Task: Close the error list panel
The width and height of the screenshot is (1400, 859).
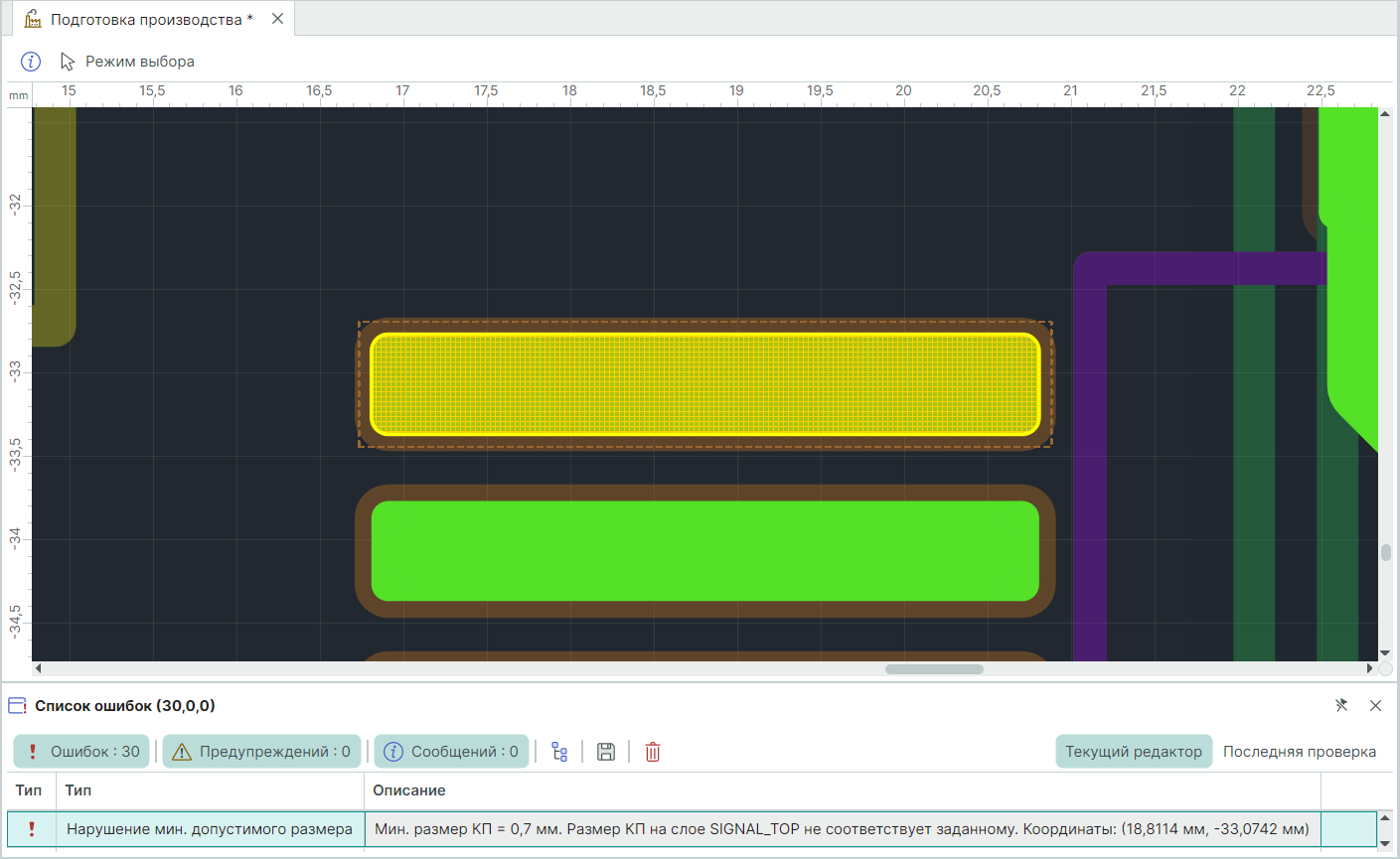Action: pos(1375,705)
